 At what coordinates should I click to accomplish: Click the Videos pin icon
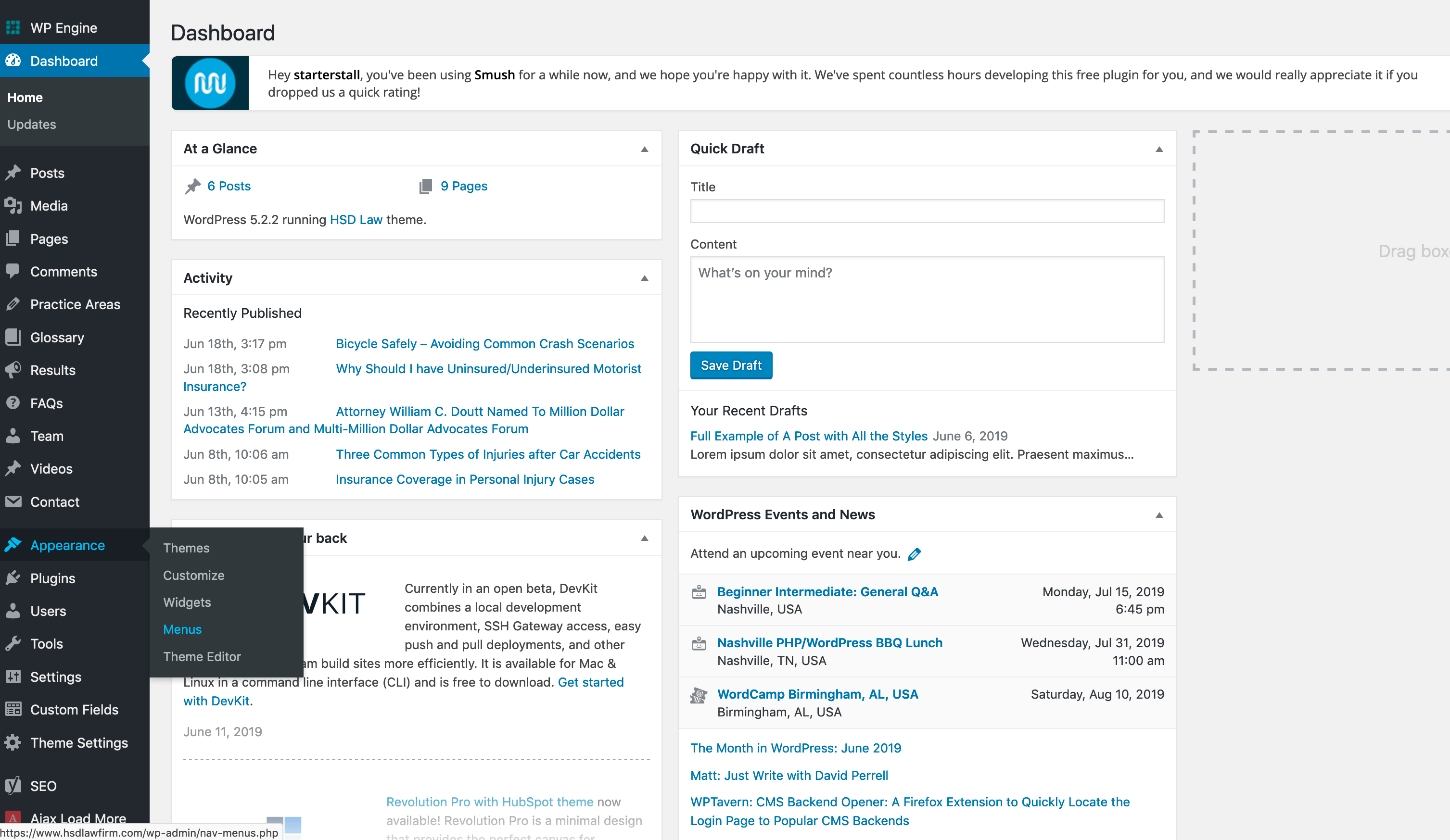tap(13, 469)
